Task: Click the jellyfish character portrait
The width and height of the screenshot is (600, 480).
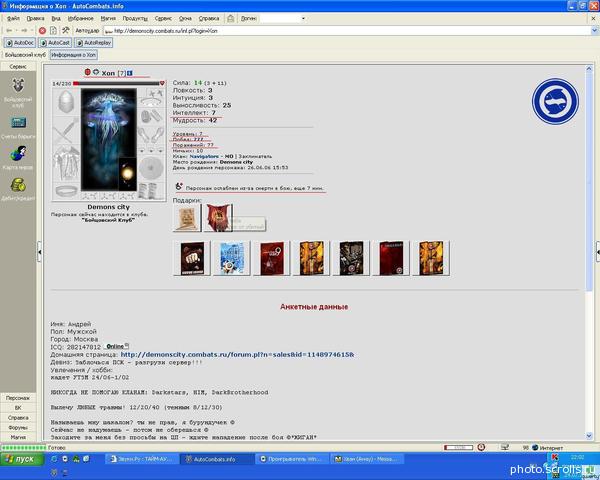Action: [109, 139]
